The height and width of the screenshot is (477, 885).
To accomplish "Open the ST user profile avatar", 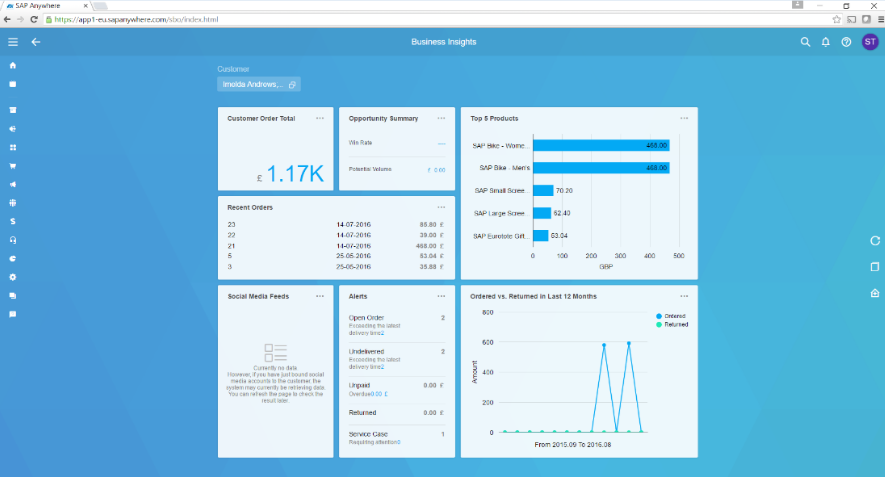I will [x=868, y=42].
